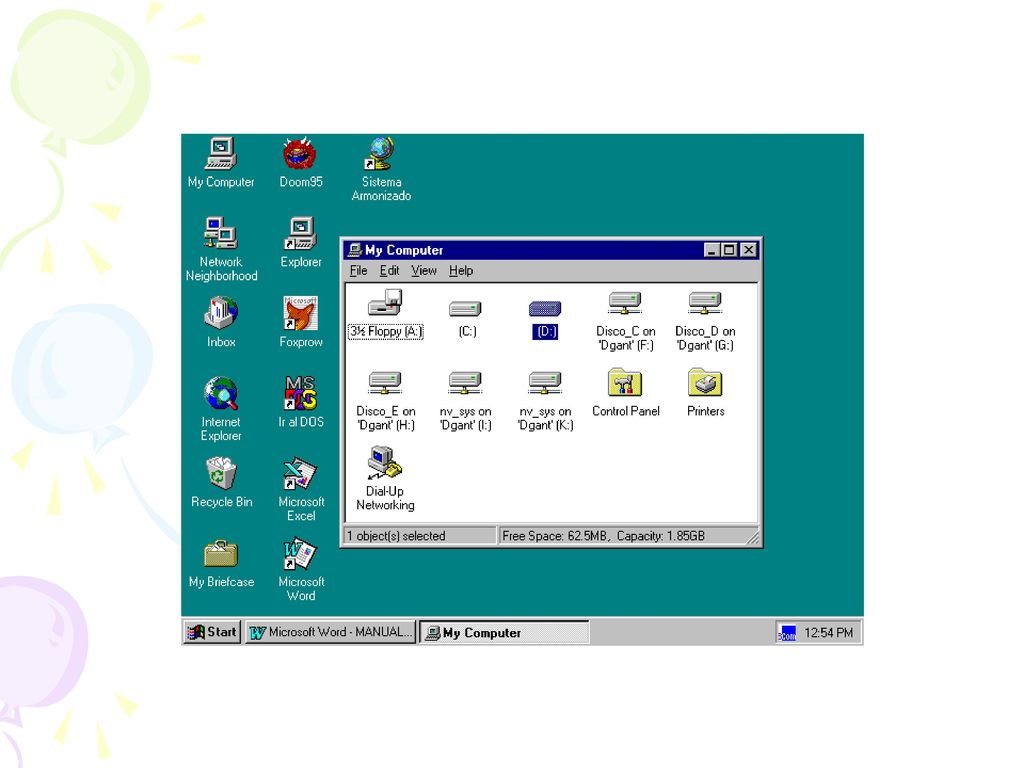Image resolution: width=1024 pixels, height=768 pixels.
Task: Click the My Computer window system menu icon
Action: (355, 250)
